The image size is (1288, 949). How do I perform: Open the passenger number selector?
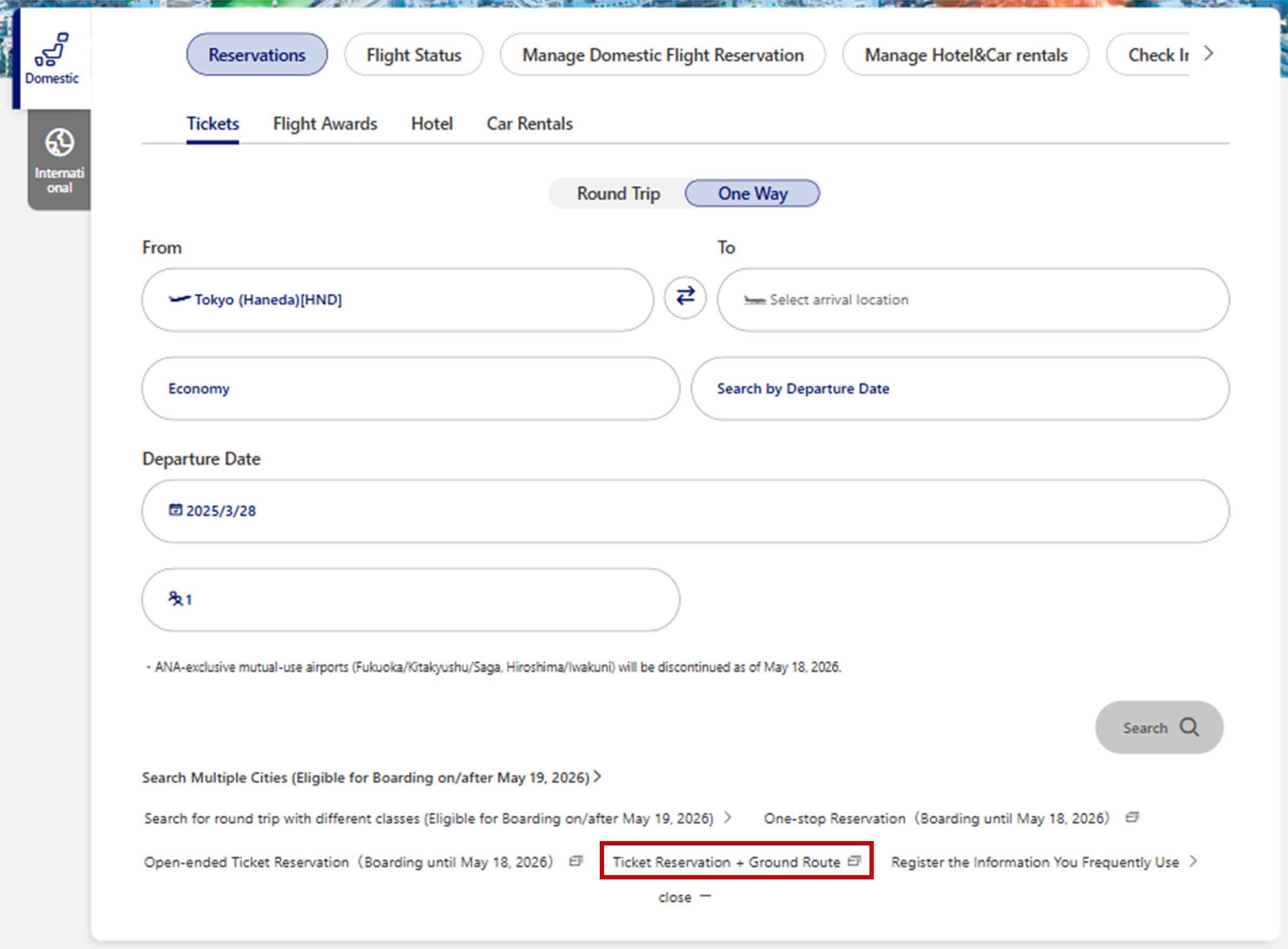pos(410,600)
